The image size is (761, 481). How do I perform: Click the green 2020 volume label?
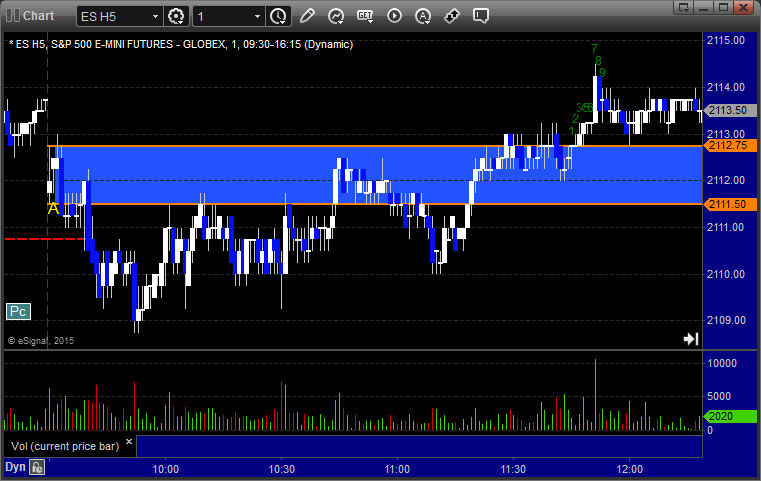pyautogui.click(x=730, y=416)
